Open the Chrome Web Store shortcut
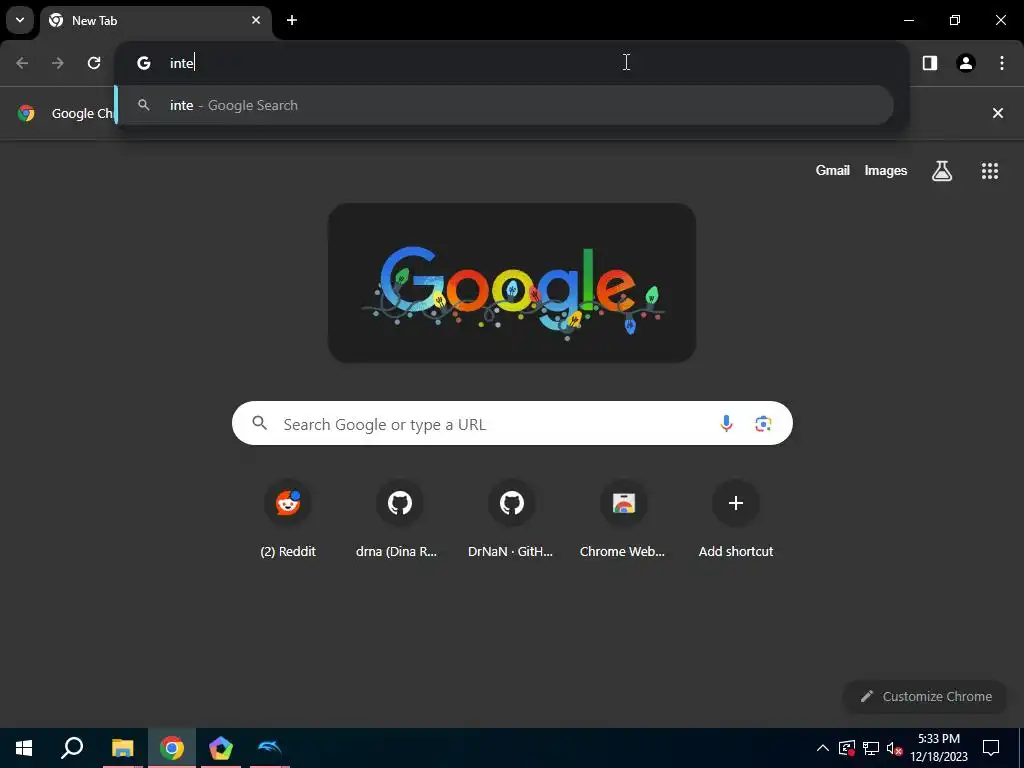 pyautogui.click(x=623, y=520)
